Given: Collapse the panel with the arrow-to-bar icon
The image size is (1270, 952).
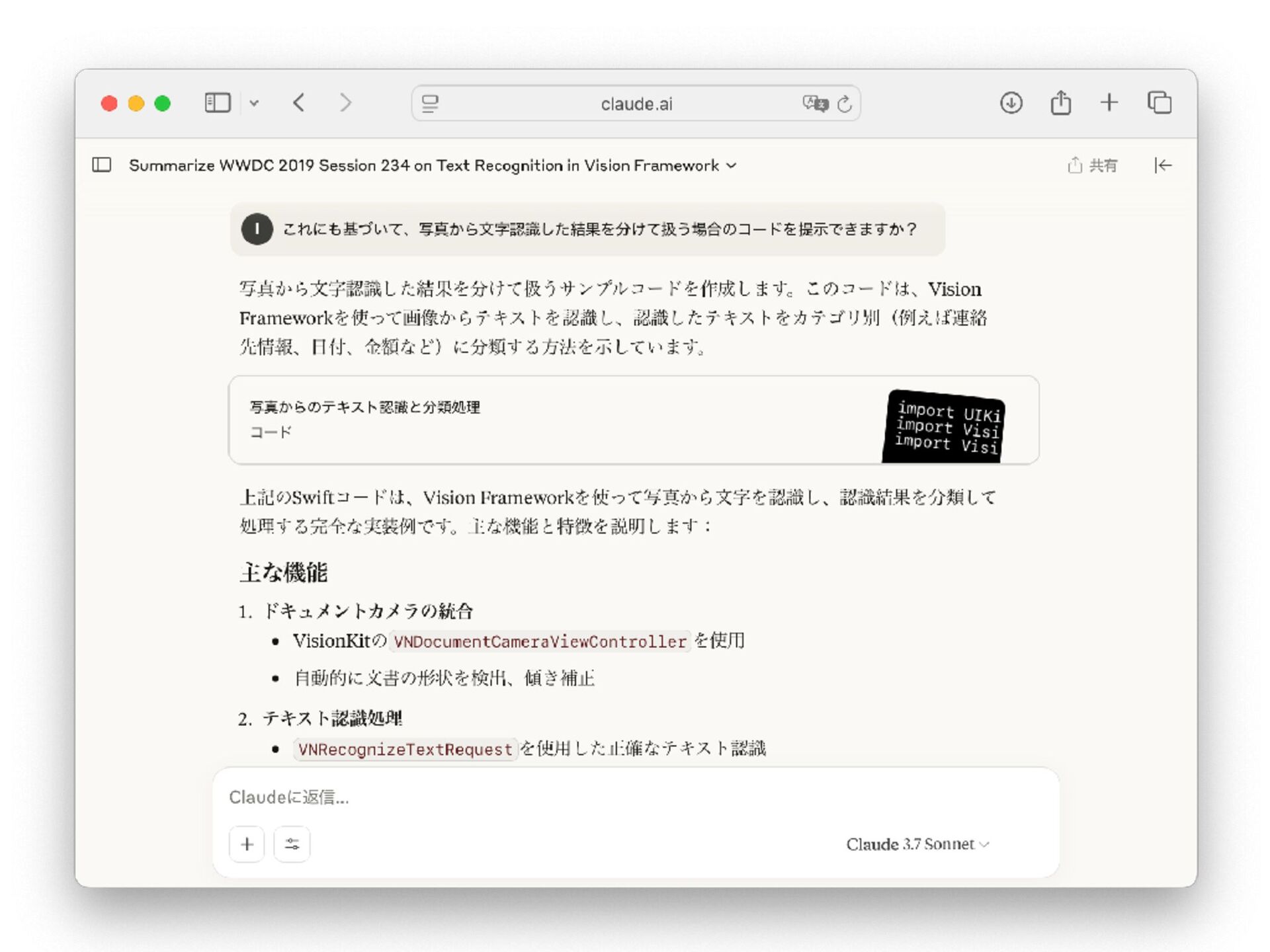Looking at the screenshot, I should 1163,165.
